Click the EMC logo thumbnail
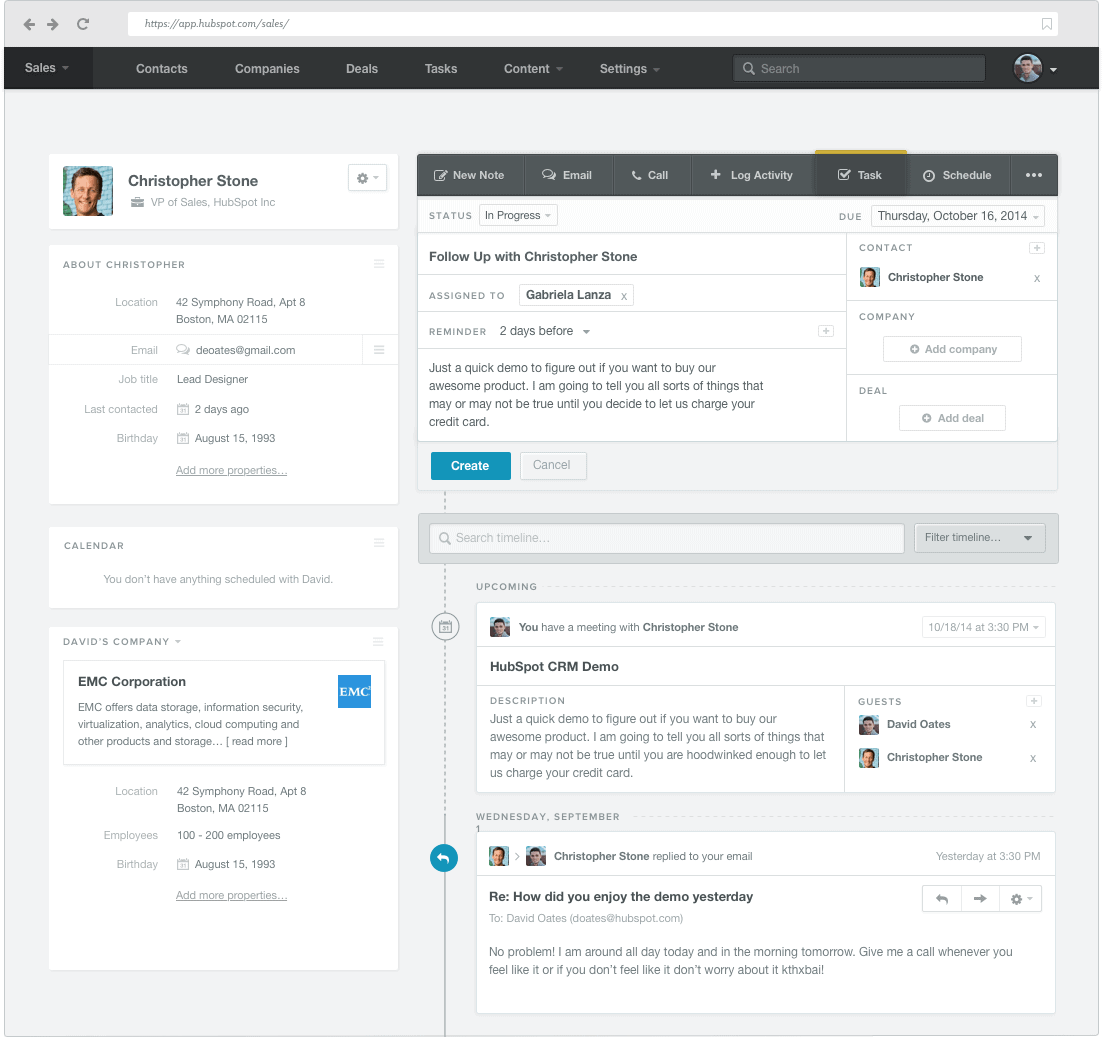1103x1037 pixels. [x=354, y=692]
